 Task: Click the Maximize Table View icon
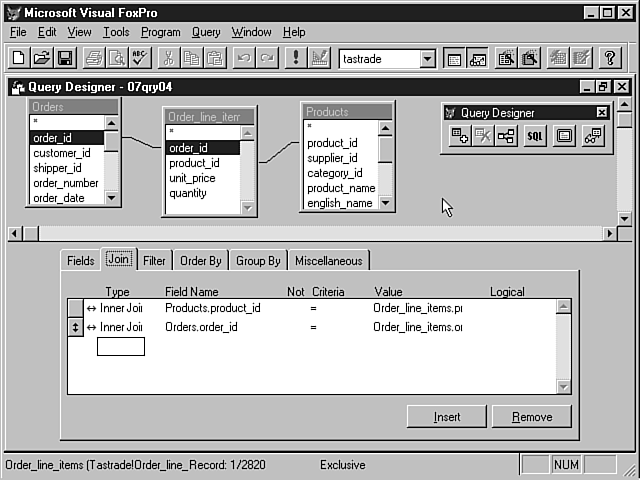564,136
